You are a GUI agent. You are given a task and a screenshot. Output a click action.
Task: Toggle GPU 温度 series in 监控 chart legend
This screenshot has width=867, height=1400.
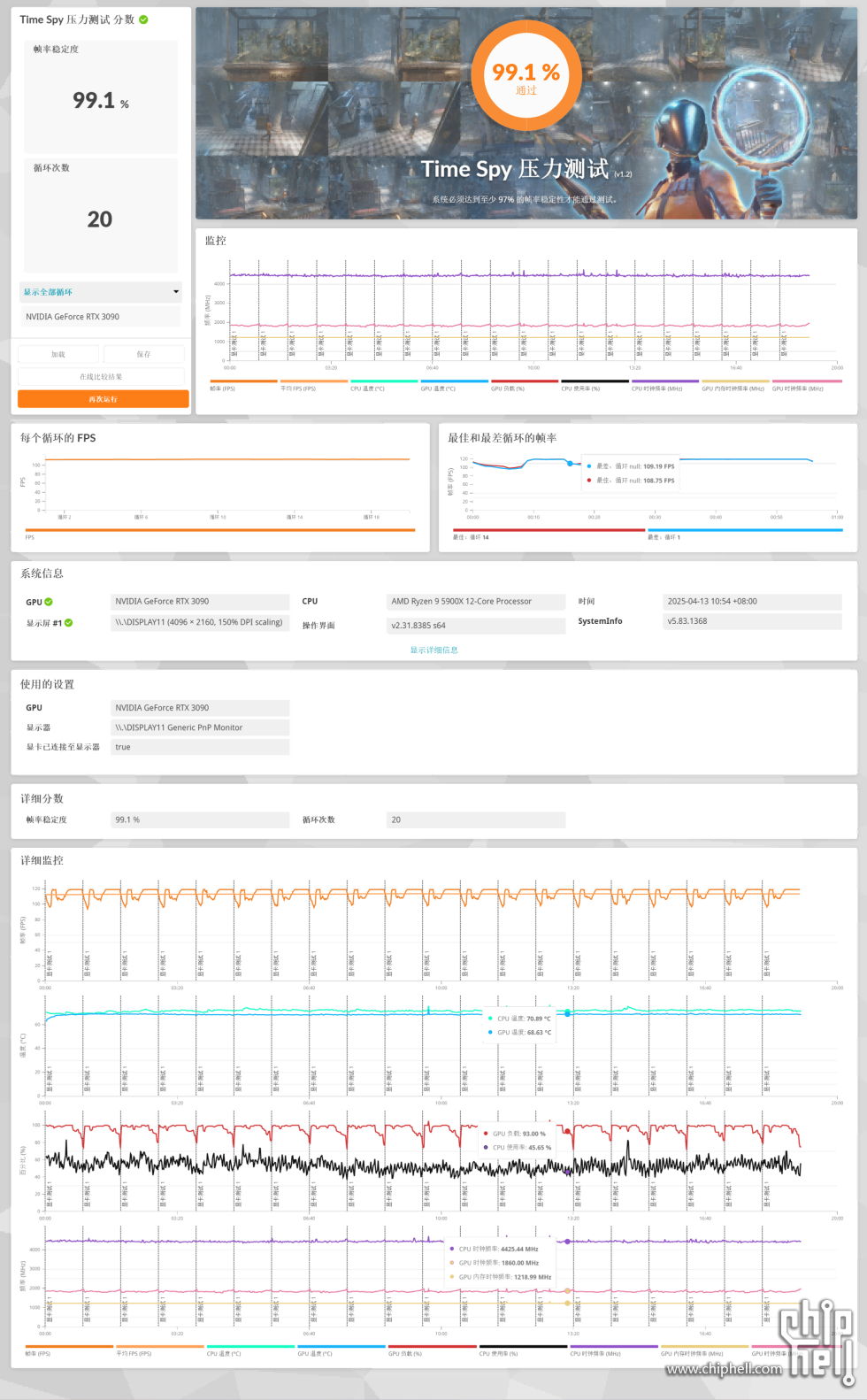pyautogui.click(x=455, y=386)
